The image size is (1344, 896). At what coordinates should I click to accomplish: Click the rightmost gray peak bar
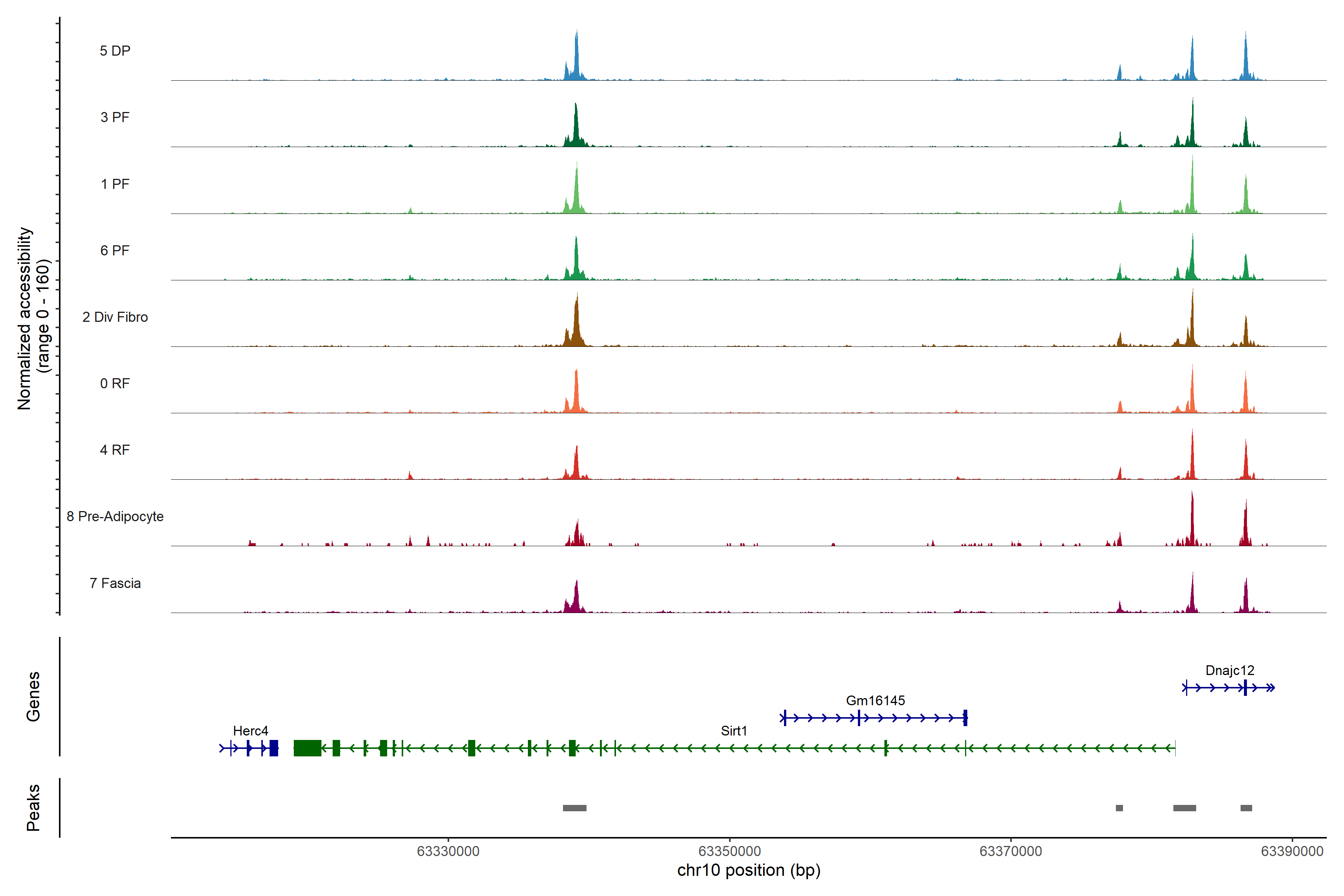pos(1246,808)
